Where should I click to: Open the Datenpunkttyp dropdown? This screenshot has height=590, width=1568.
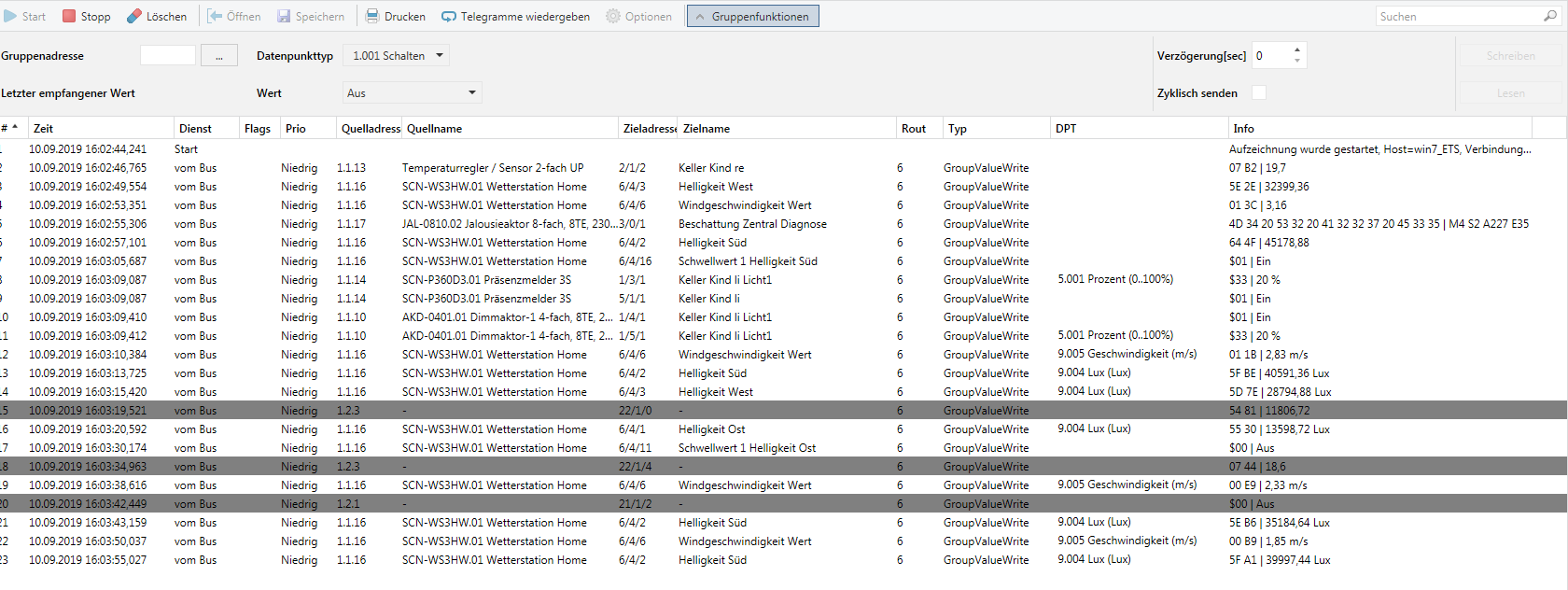(397, 55)
